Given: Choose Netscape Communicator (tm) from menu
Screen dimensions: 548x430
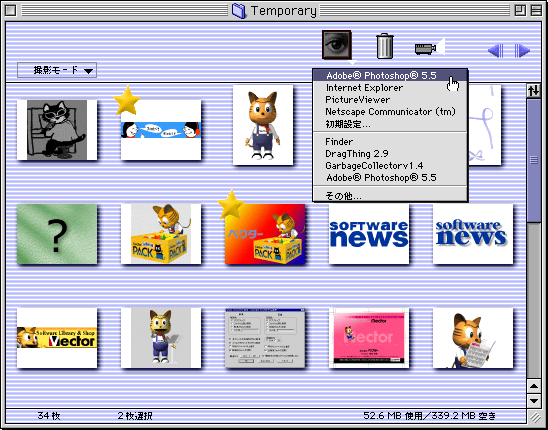Looking at the screenshot, I should 390,112.
